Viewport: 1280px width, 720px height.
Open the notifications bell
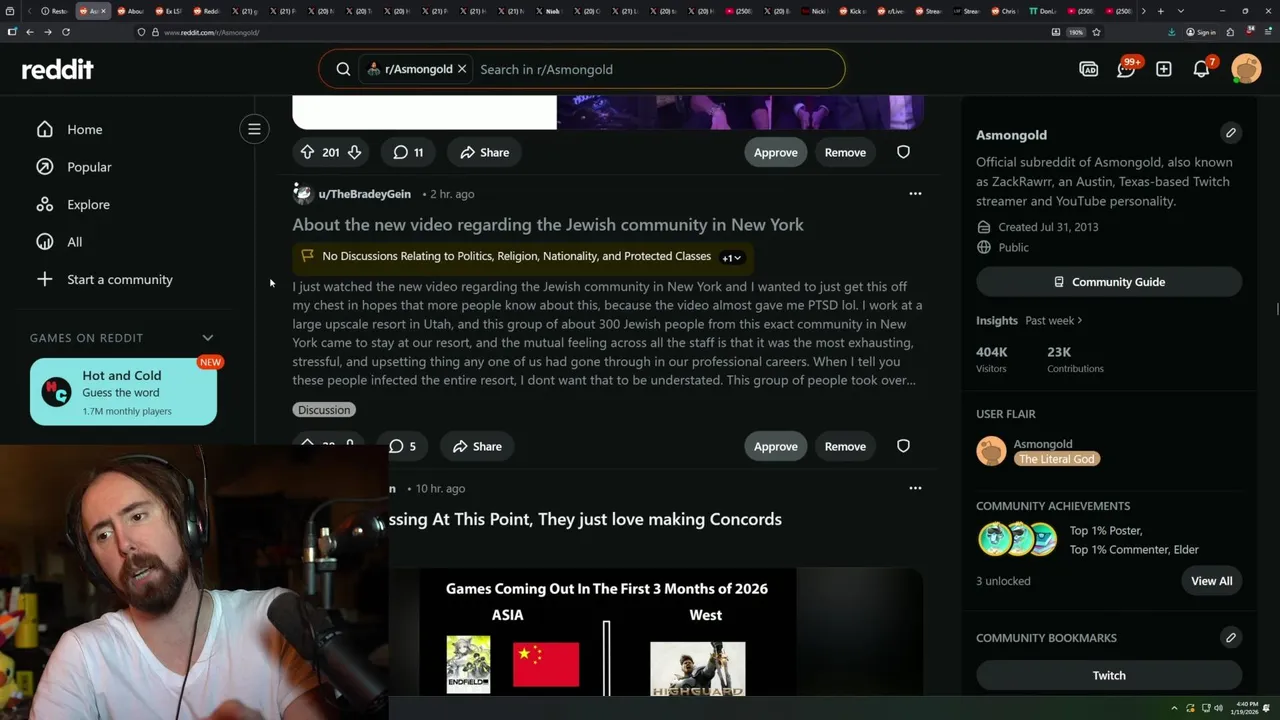1202,69
